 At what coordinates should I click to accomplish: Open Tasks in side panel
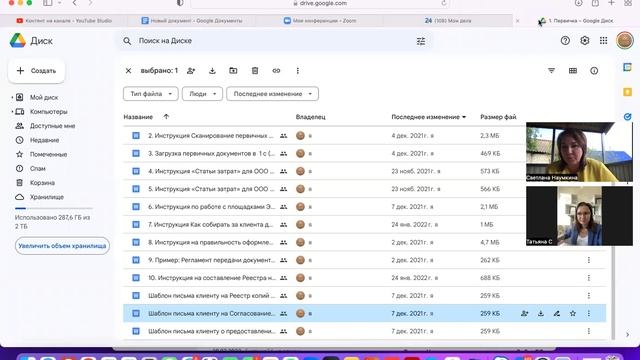(x=627, y=117)
